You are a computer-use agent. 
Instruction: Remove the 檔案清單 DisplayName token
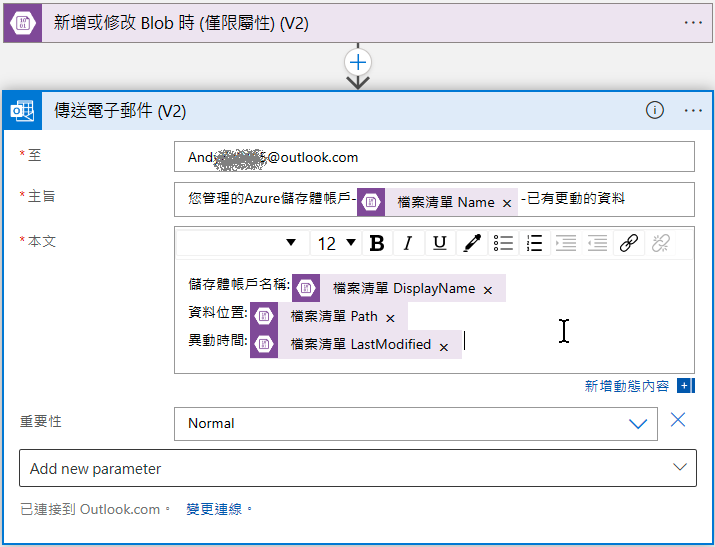[487, 290]
